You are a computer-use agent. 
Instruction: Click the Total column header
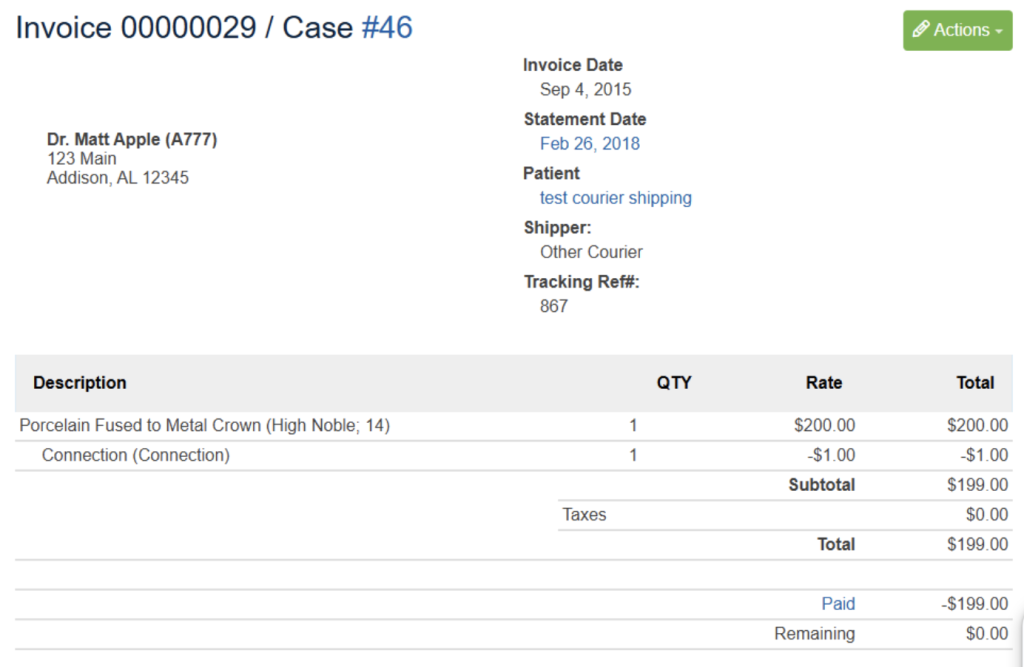click(x=975, y=383)
